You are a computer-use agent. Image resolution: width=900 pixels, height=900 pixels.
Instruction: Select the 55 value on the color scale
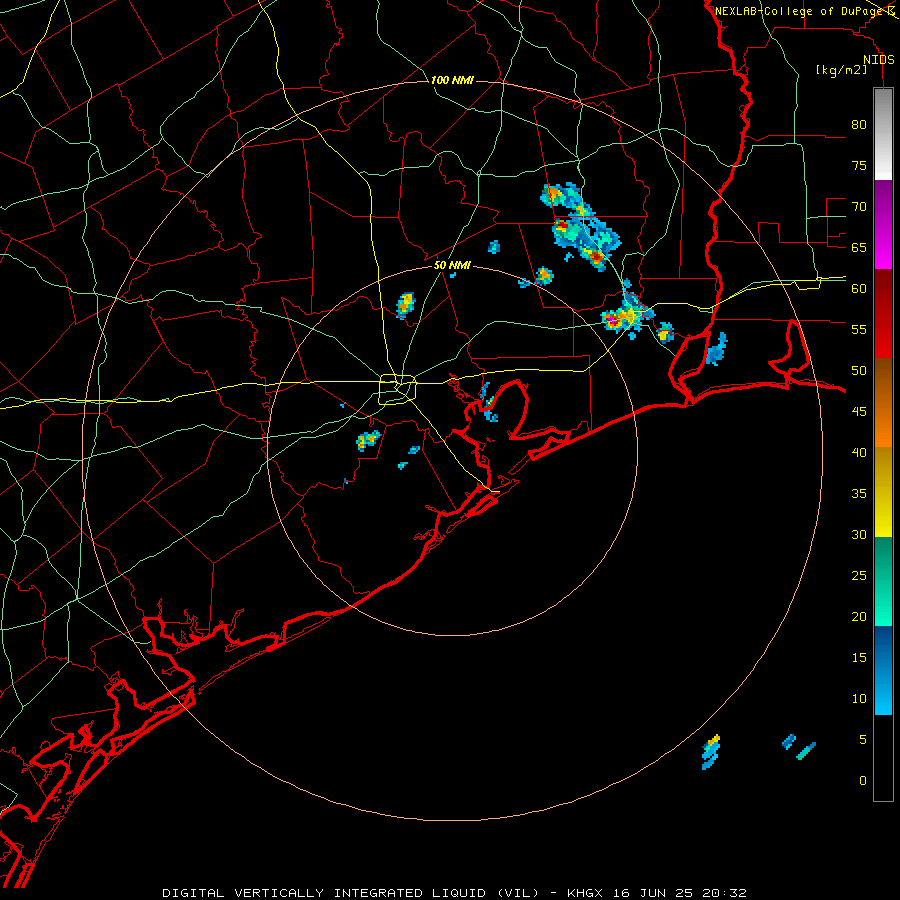tap(859, 329)
